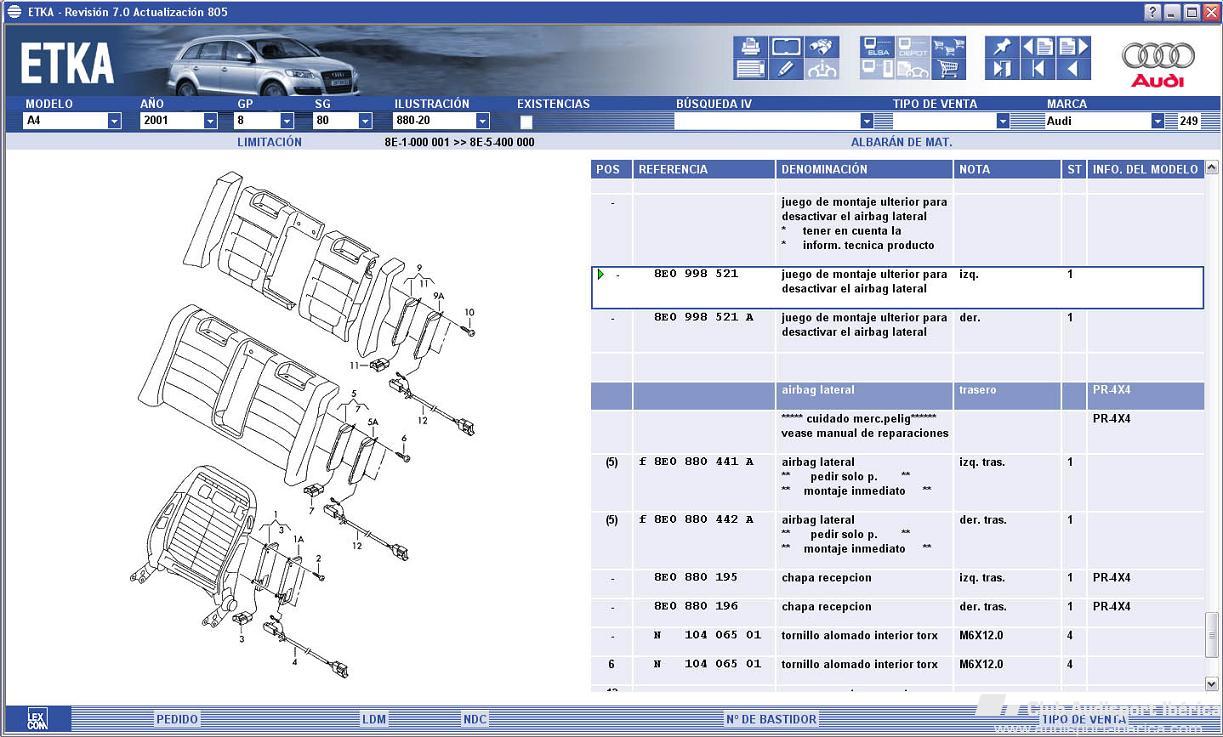Open the Búsqueda IV dropdown
The image size is (1223, 737).
coord(867,121)
